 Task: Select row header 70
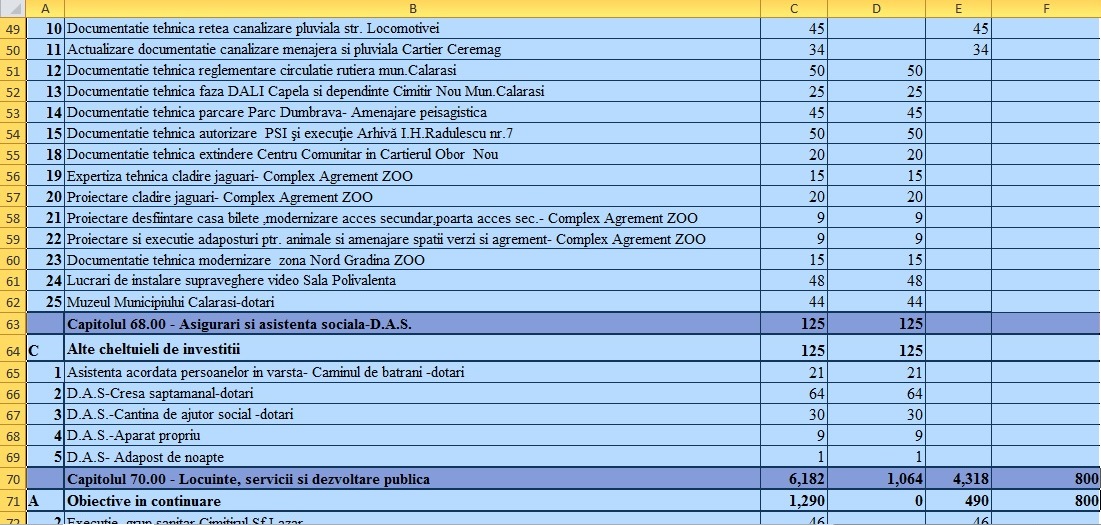point(13,479)
